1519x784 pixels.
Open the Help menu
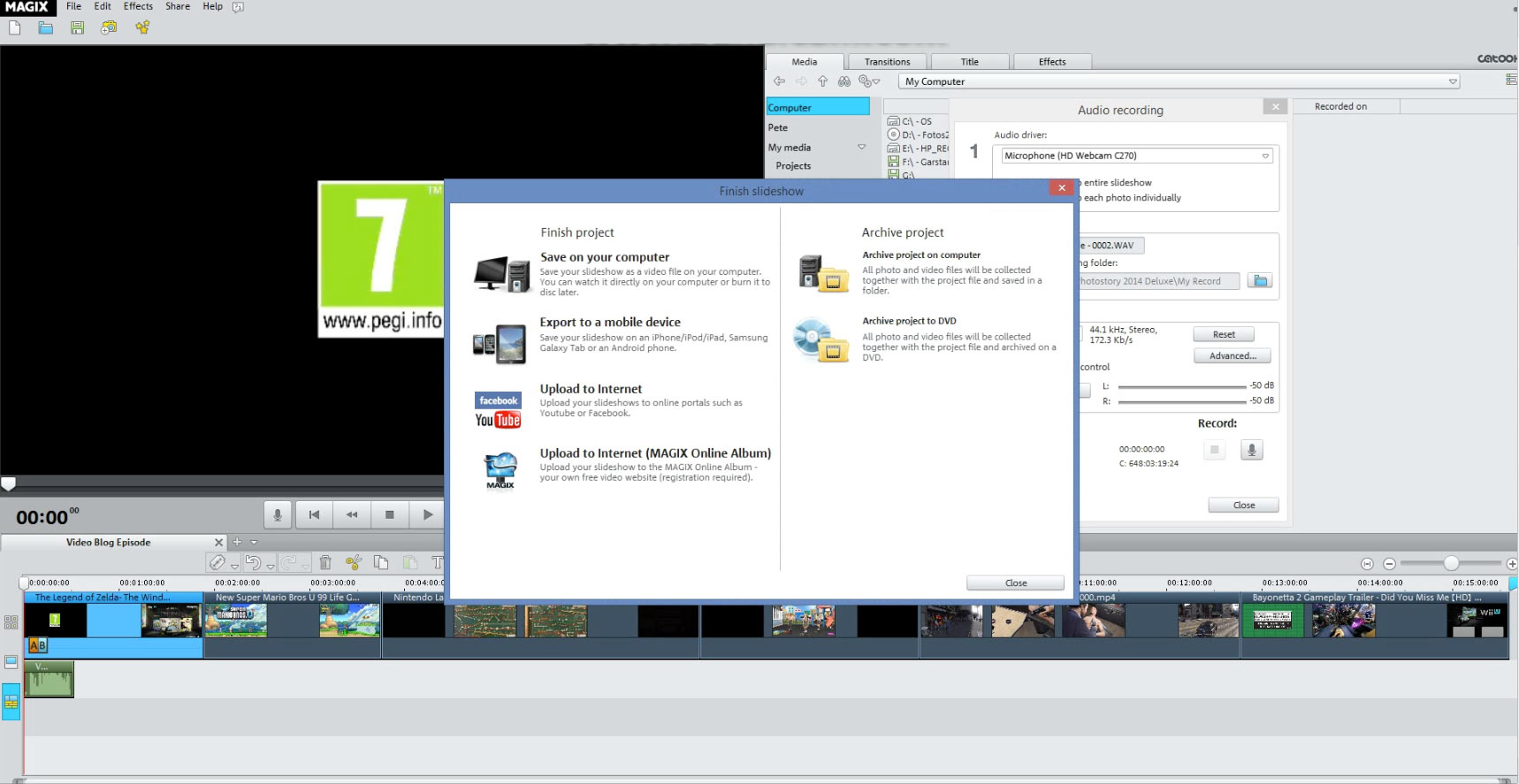pos(212,6)
